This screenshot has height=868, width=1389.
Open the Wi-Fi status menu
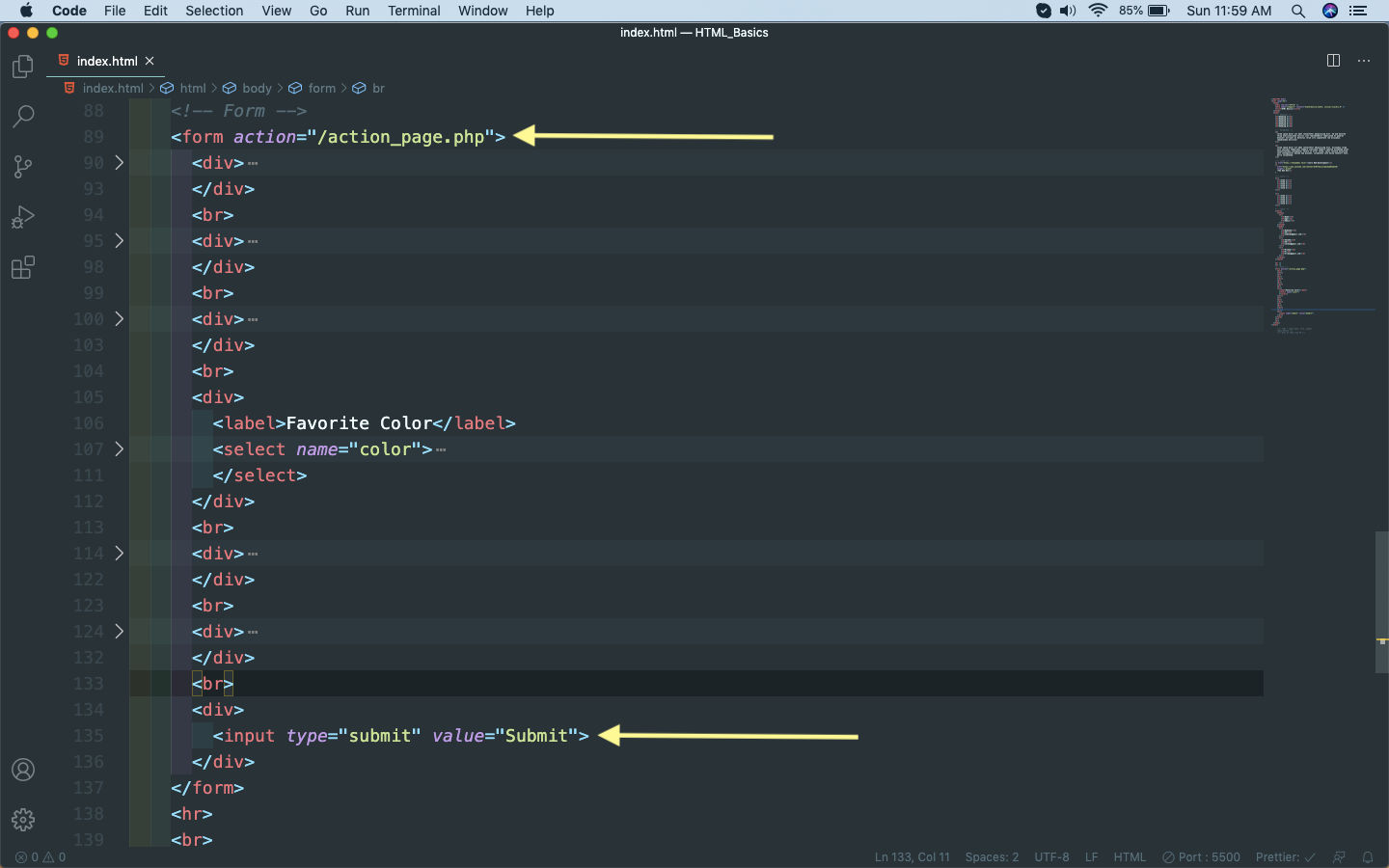[x=1098, y=11]
